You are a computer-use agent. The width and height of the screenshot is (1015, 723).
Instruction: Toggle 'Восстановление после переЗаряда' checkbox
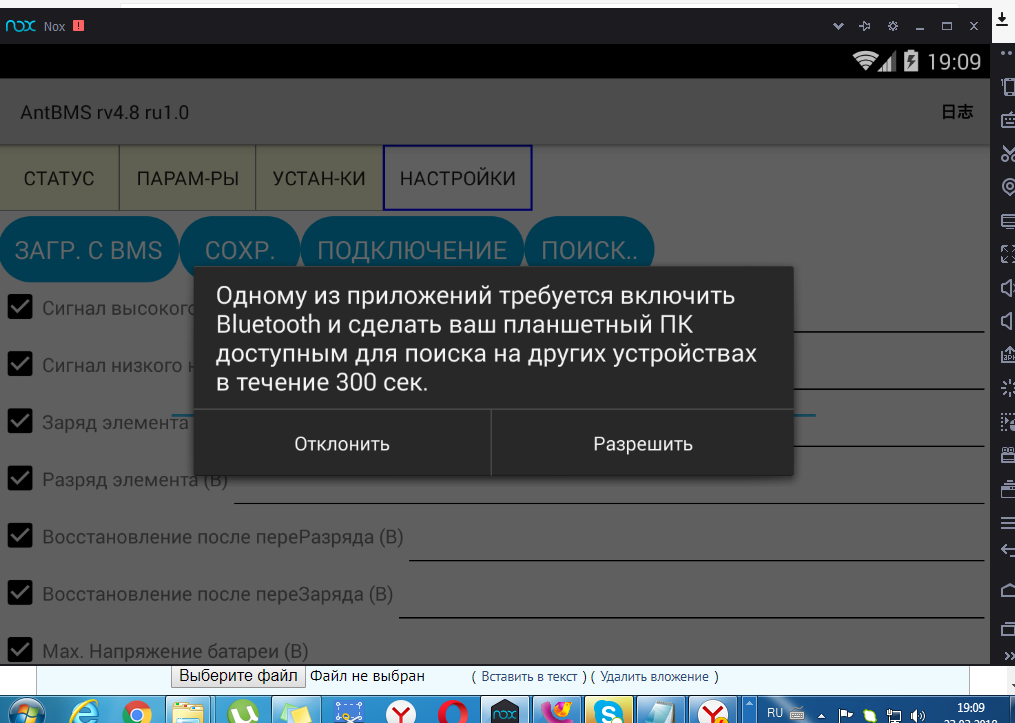point(20,593)
